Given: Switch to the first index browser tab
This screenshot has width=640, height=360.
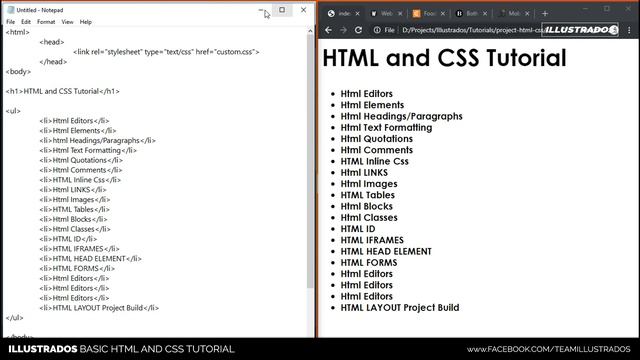Looking at the screenshot, I should pos(340,13).
